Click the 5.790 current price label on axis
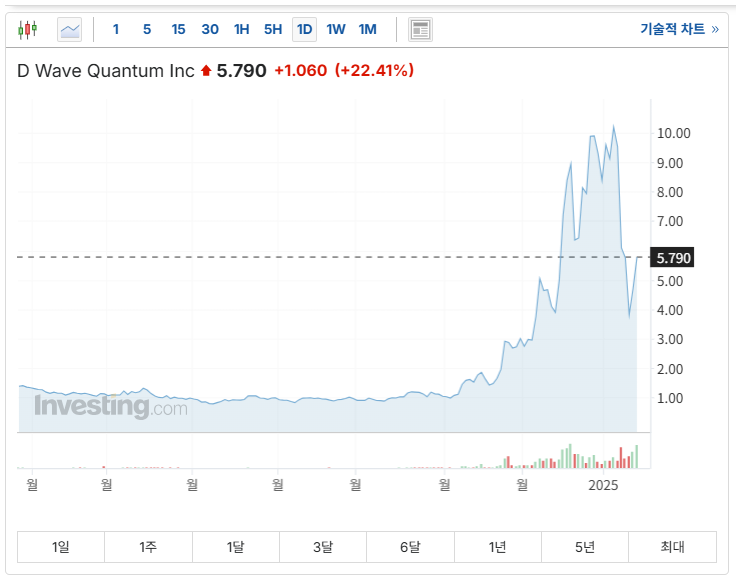Image resolution: width=736 pixels, height=578 pixels. point(672,258)
